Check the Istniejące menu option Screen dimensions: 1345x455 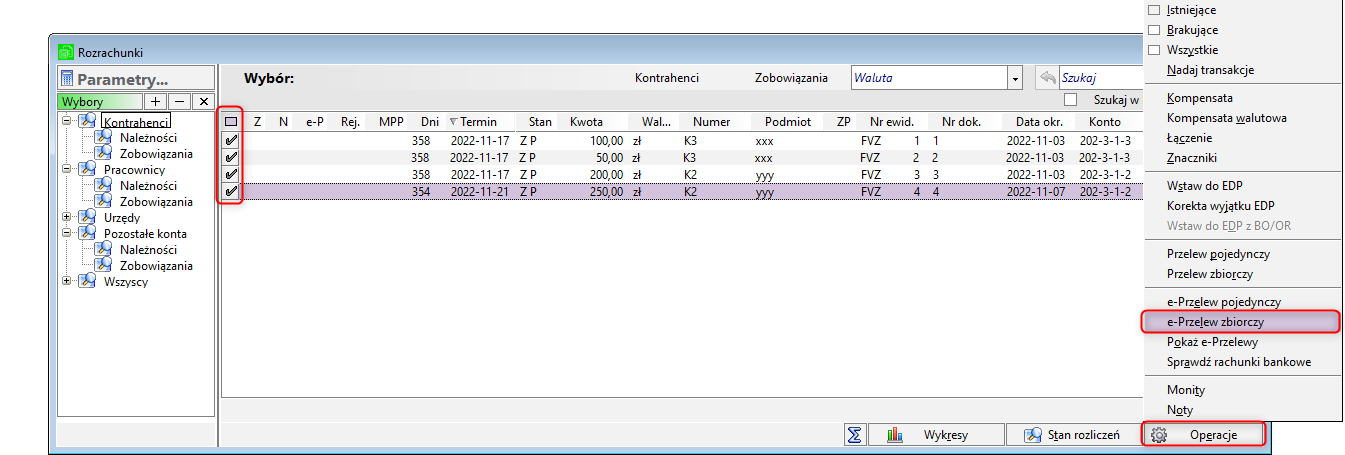(x=1155, y=10)
